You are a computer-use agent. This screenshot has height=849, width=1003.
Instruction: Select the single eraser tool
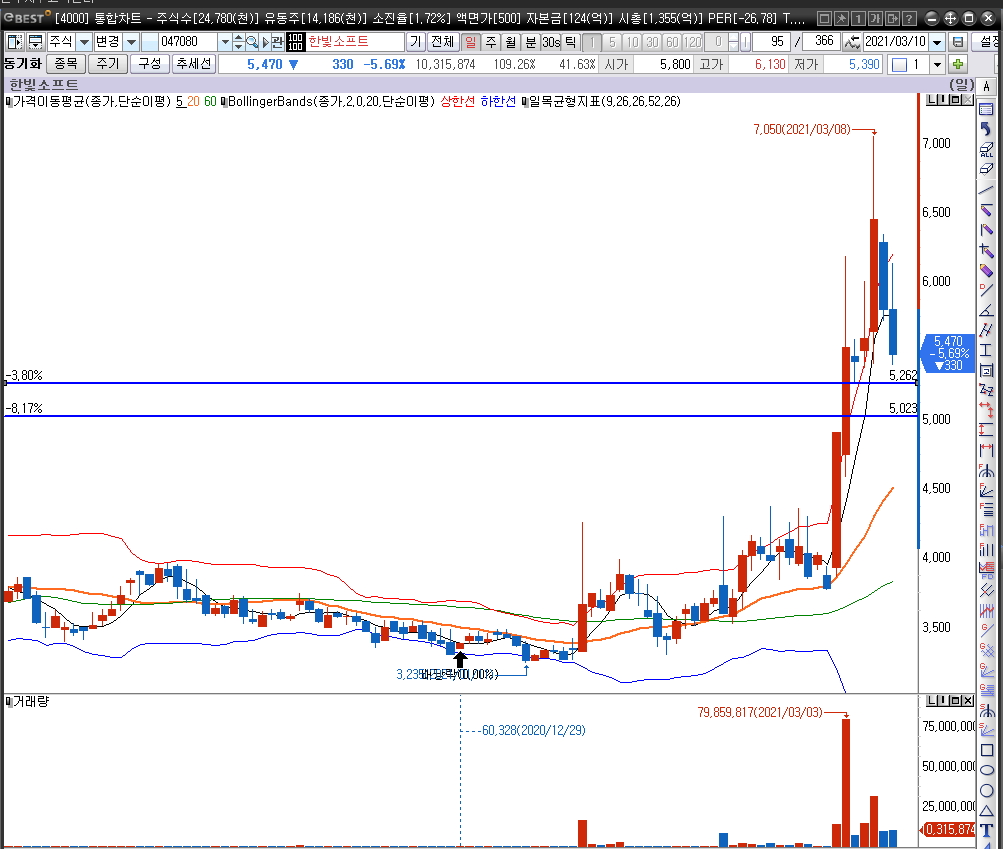[986, 169]
